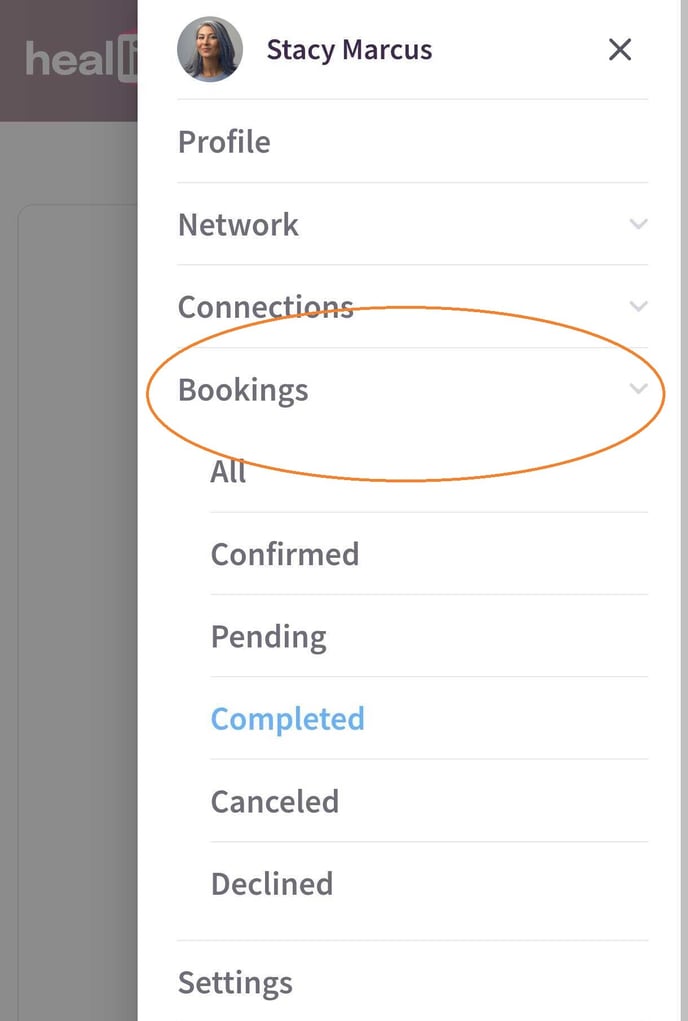View Pending bookings
The height and width of the screenshot is (1021, 688).
(268, 637)
